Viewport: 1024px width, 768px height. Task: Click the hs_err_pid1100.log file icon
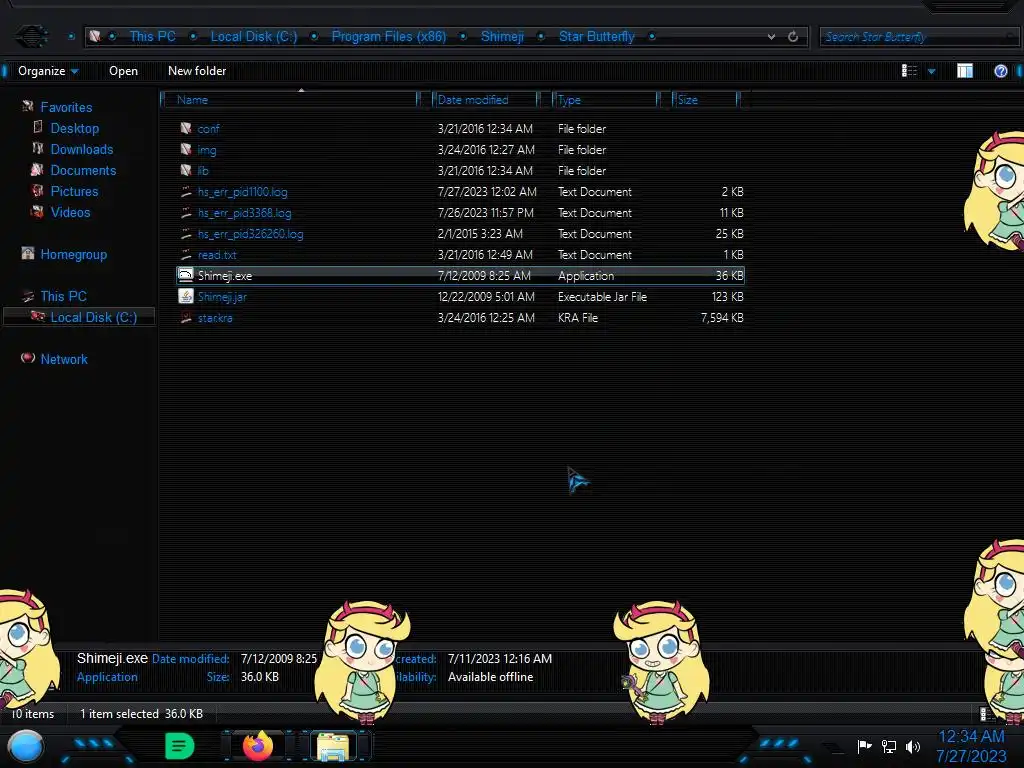click(186, 192)
